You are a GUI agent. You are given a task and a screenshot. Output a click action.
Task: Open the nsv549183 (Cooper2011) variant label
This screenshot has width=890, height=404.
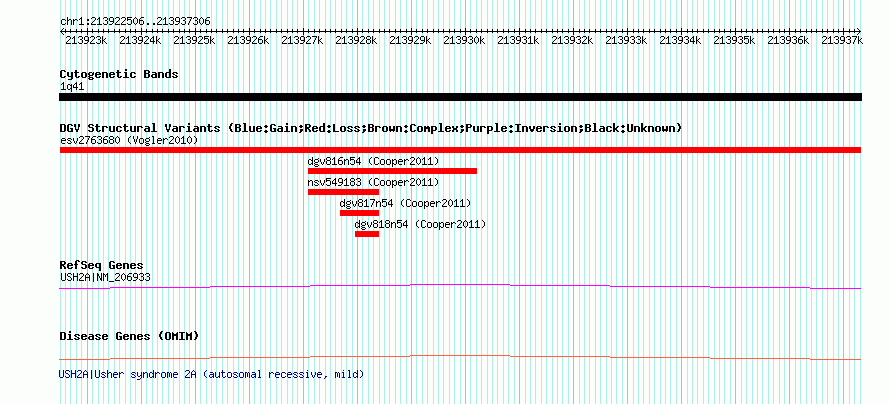(373, 182)
